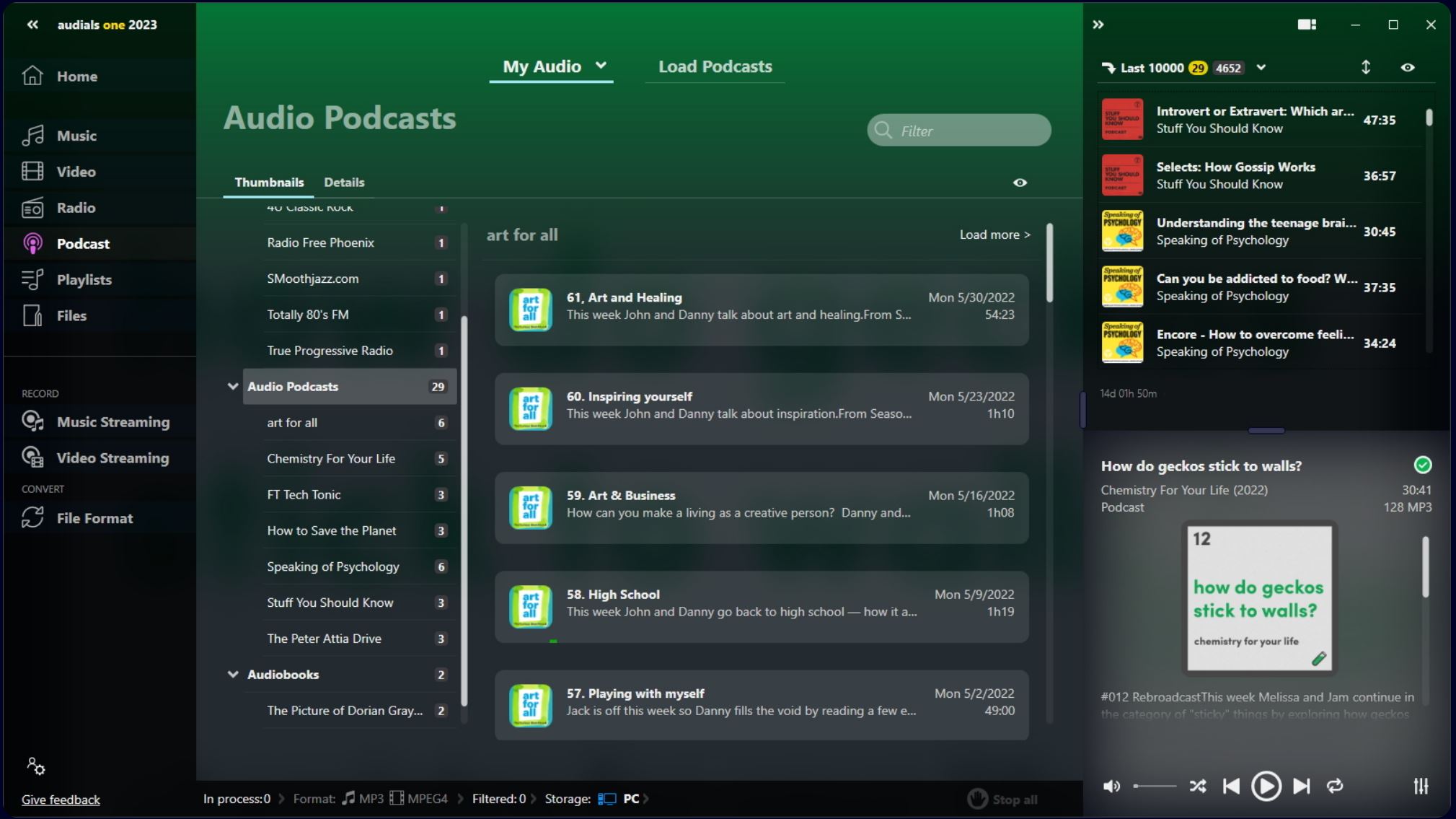Open the equalizer settings icon
Screen dimensions: 1456x819
pyautogui.click(x=1421, y=787)
